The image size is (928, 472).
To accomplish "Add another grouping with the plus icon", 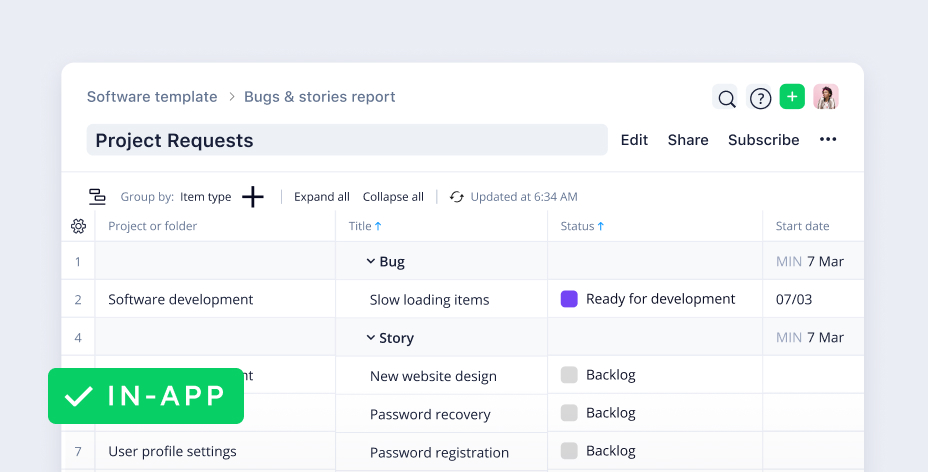I will [253, 197].
